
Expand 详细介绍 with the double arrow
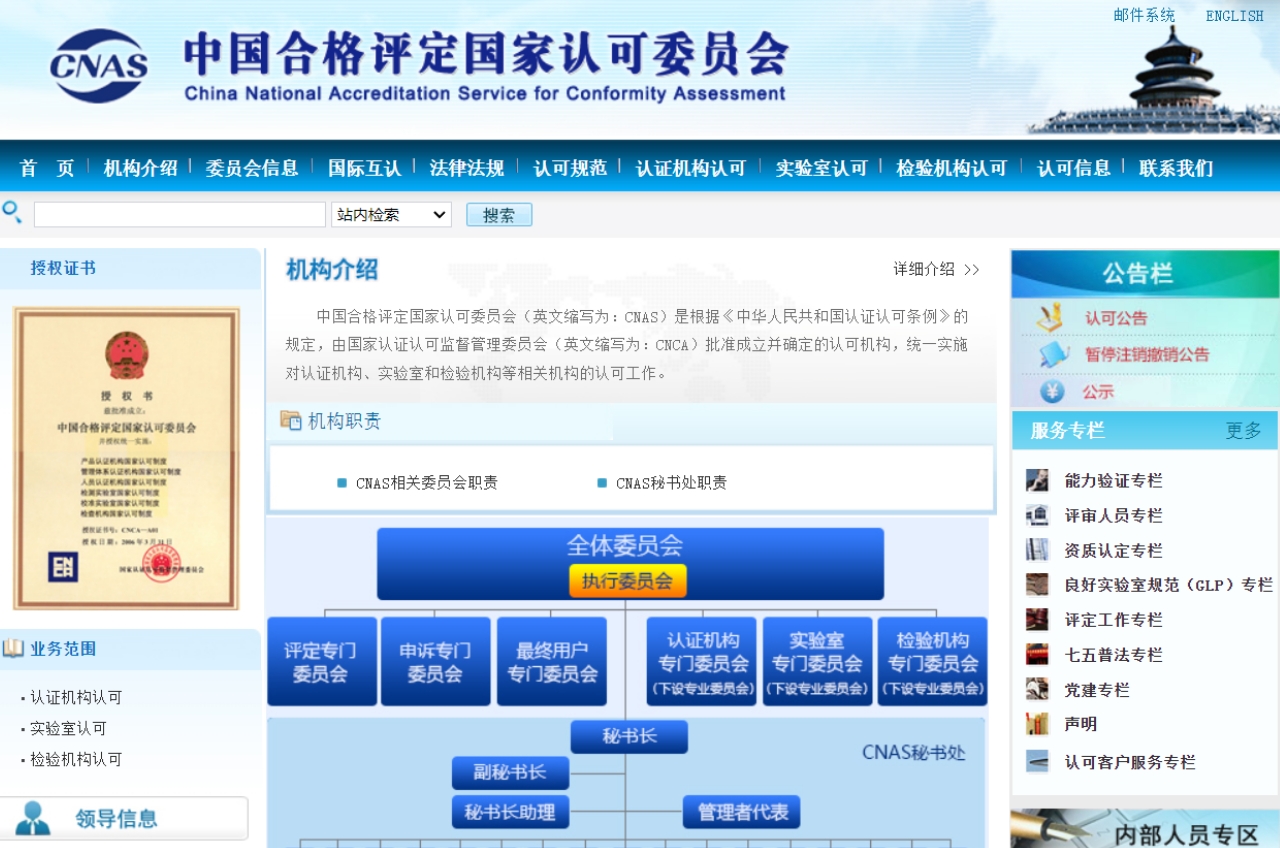point(971,270)
